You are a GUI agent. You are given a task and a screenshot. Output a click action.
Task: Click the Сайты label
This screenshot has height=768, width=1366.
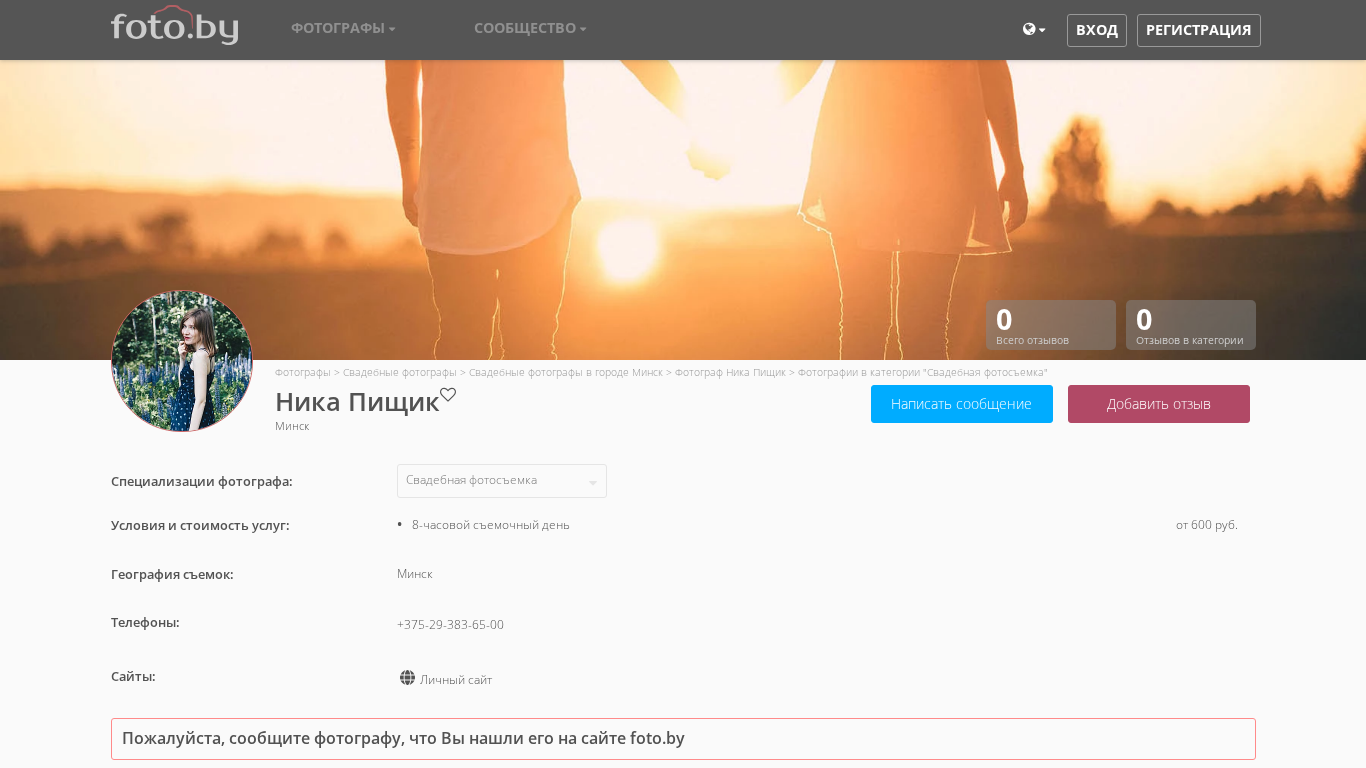pos(133,677)
